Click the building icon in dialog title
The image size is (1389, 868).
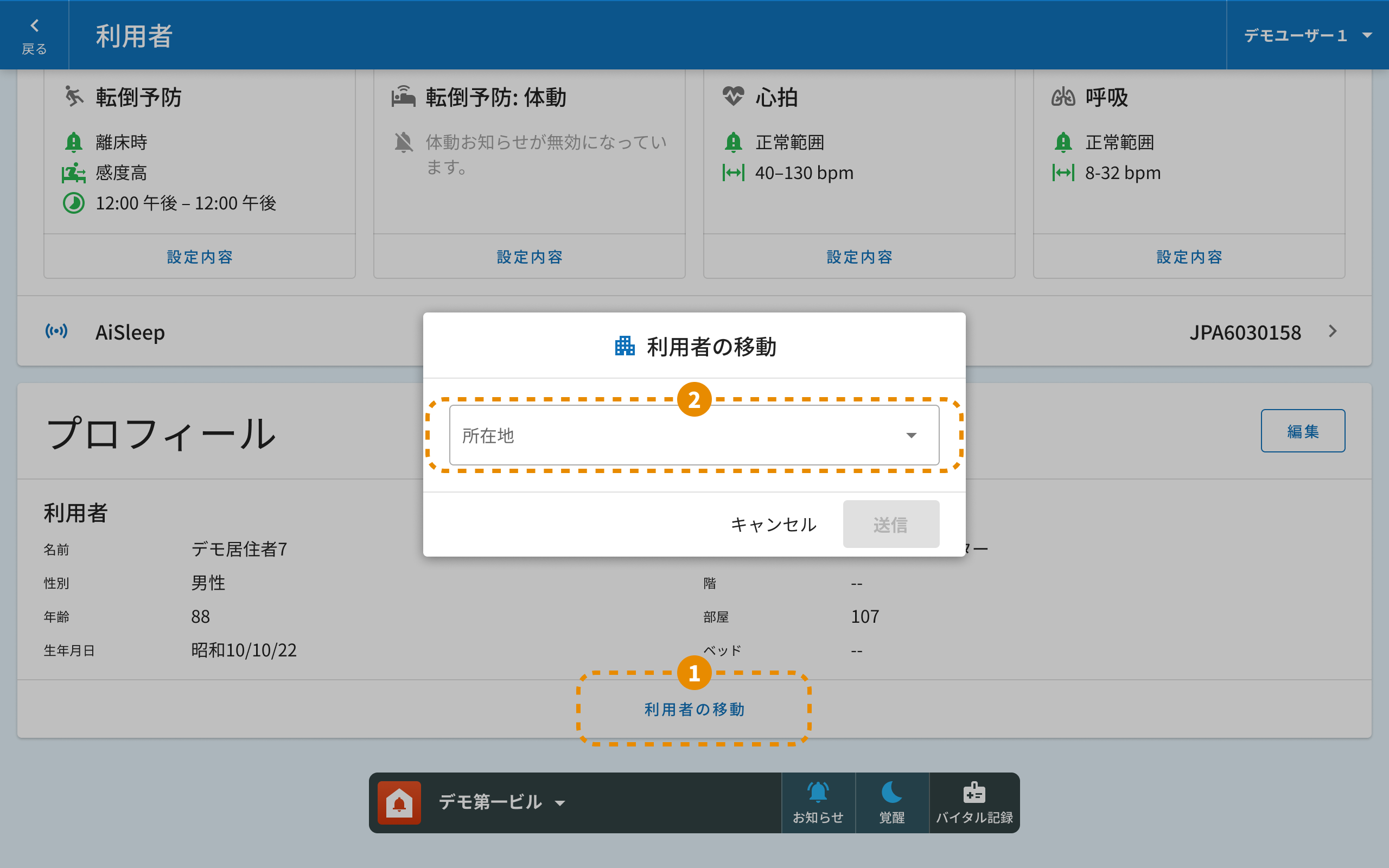pyautogui.click(x=625, y=346)
